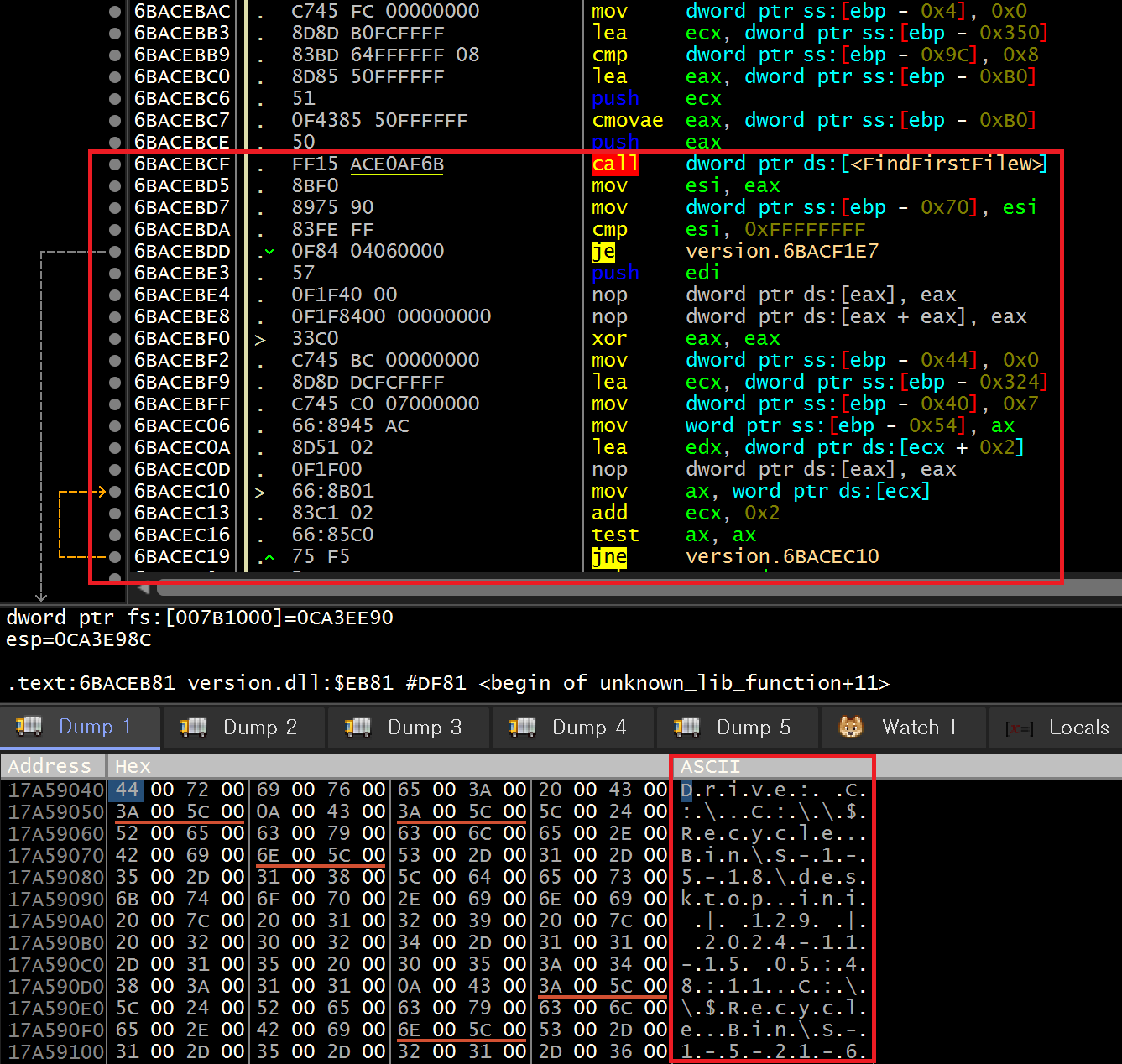Select dump address 17A590A0

tap(55, 921)
